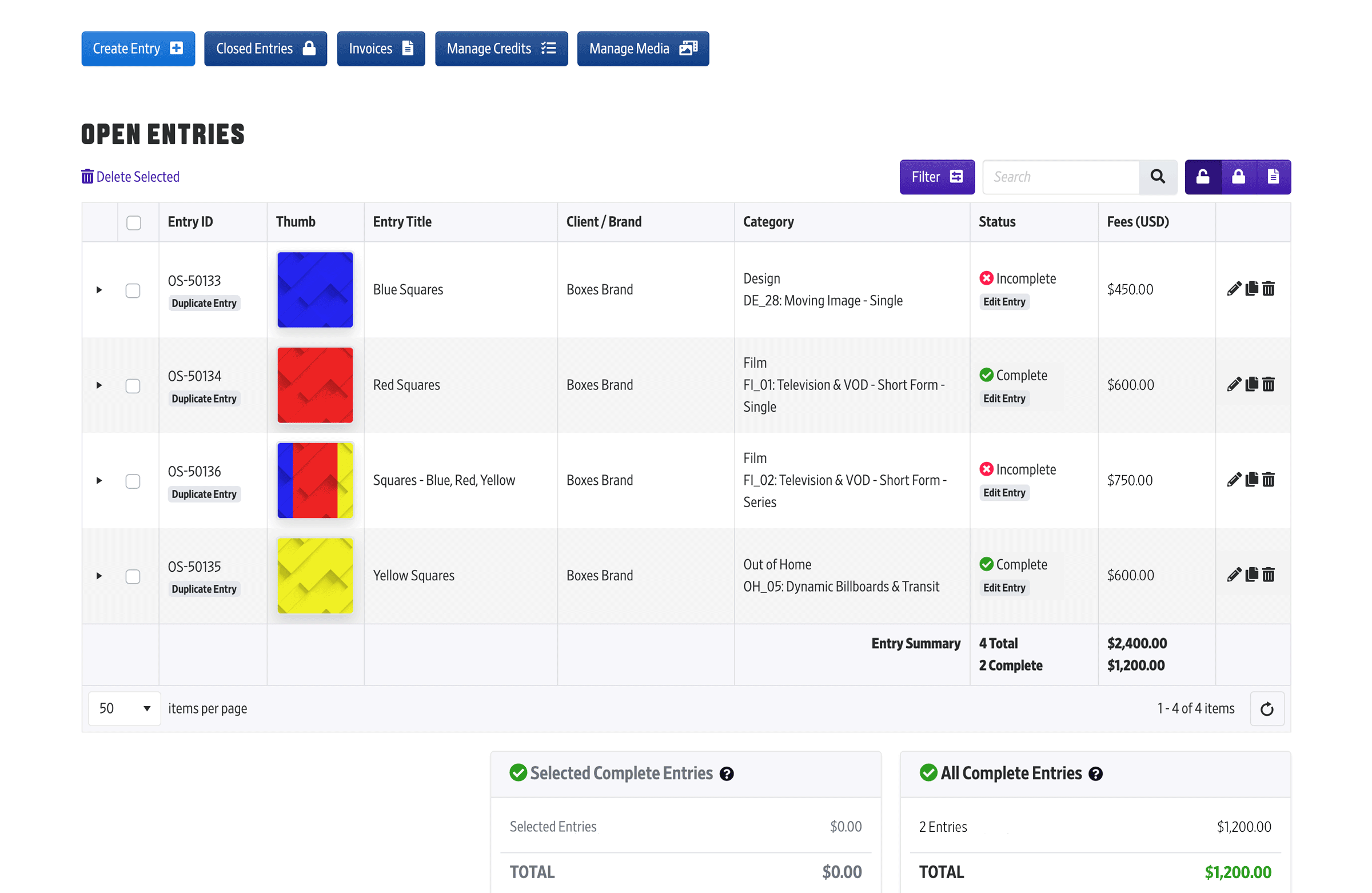Click the trash icon for Red Squares row

1268,385
